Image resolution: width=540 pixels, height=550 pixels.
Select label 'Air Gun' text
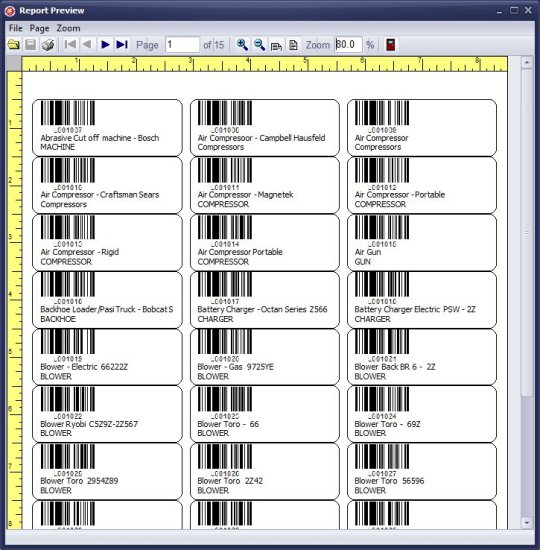point(368,252)
